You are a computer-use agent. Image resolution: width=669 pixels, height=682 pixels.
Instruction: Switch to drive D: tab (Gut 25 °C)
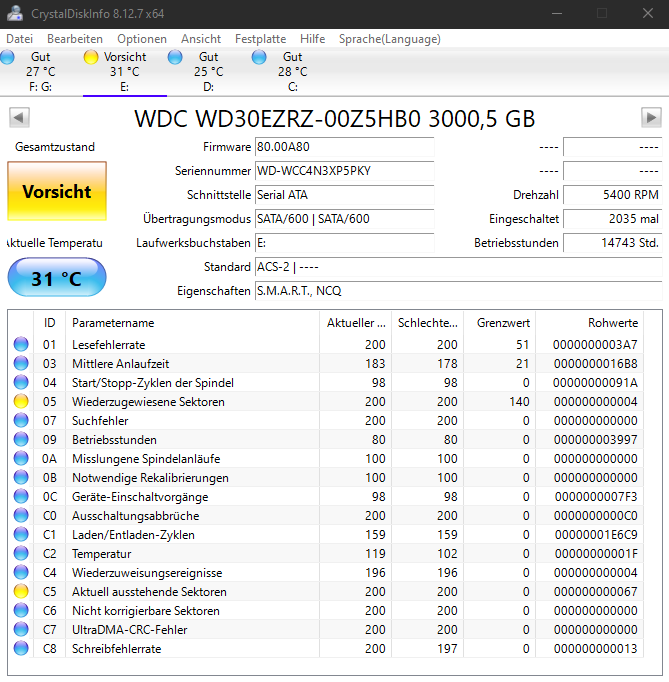(209, 72)
